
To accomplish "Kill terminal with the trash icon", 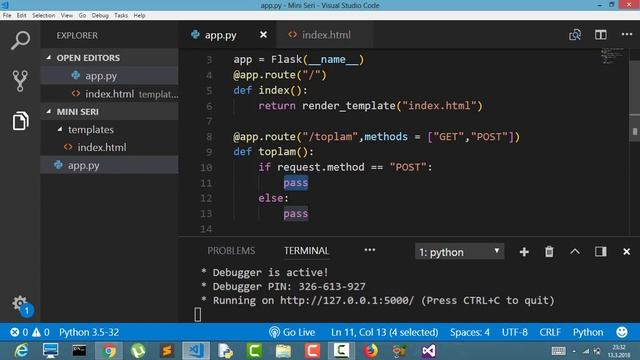I will (549, 251).
